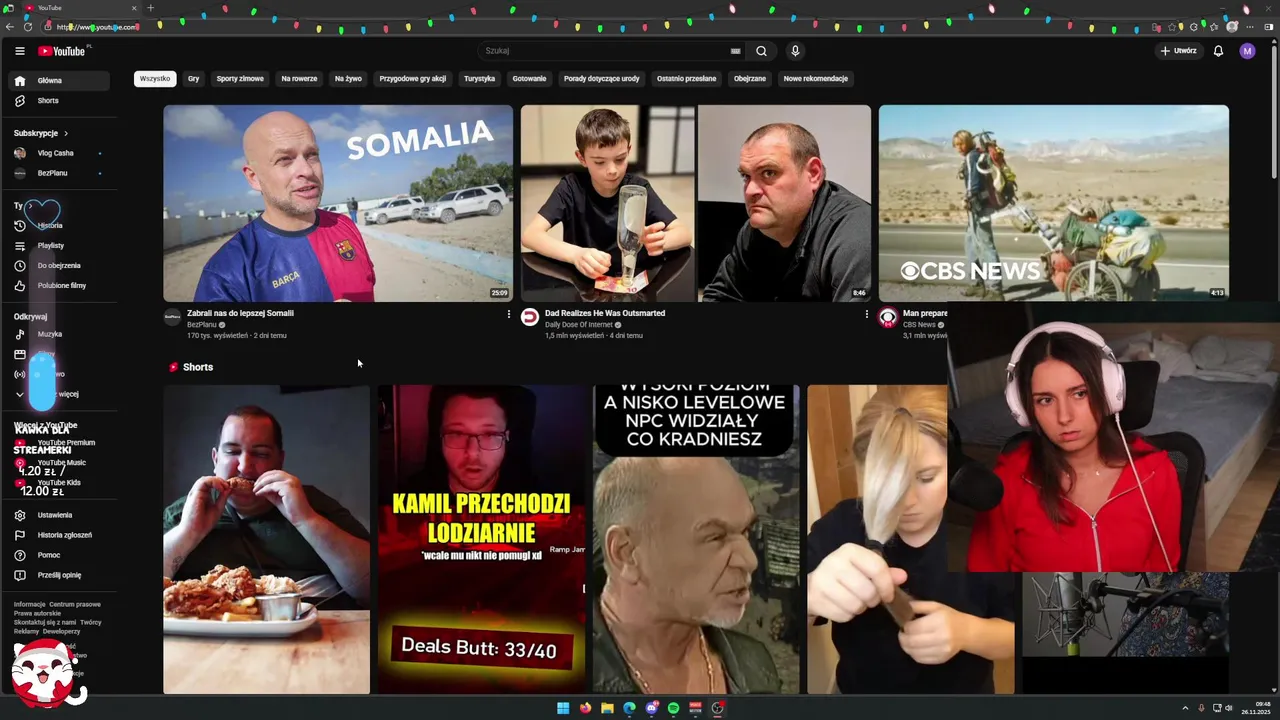Open title Zabrali nas do lepszej Somalii
Image resolution: width=1280 pixels, height=720 pixels.
point(240,313)
